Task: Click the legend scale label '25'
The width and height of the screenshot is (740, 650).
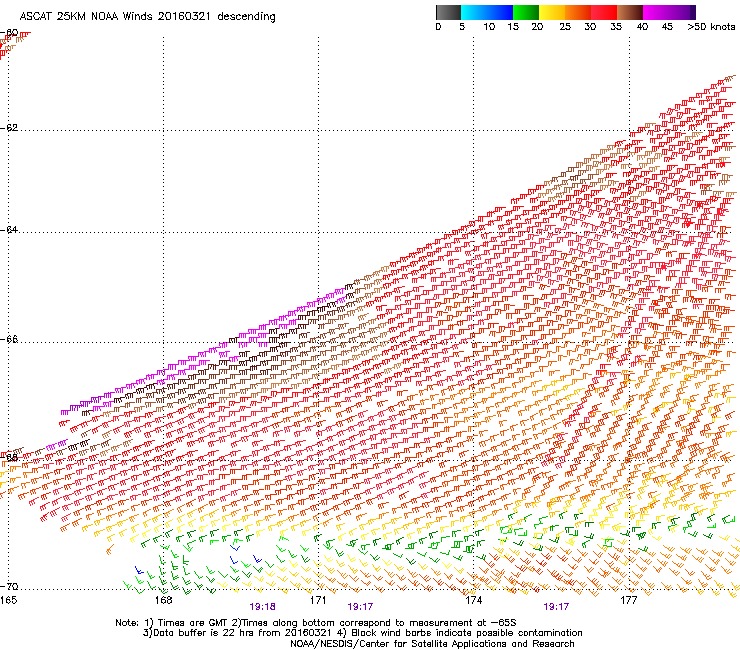Action: click(x=565, y=27)
